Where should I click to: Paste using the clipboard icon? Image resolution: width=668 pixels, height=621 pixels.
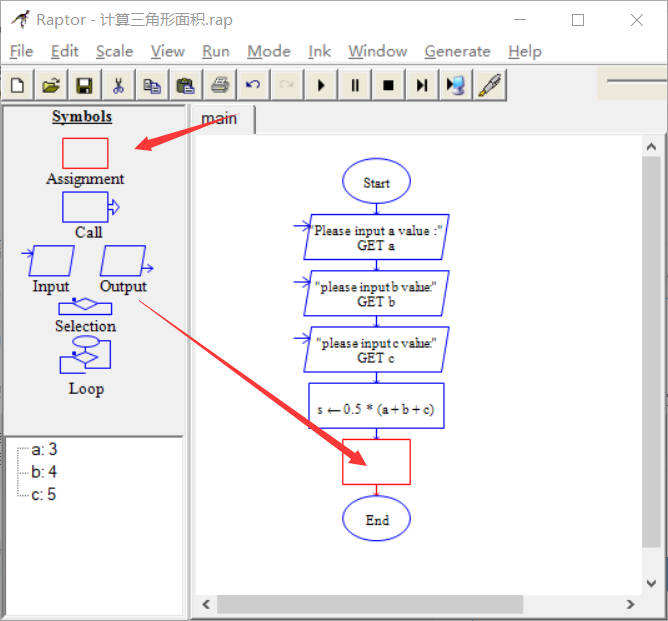tap(185, 85)
